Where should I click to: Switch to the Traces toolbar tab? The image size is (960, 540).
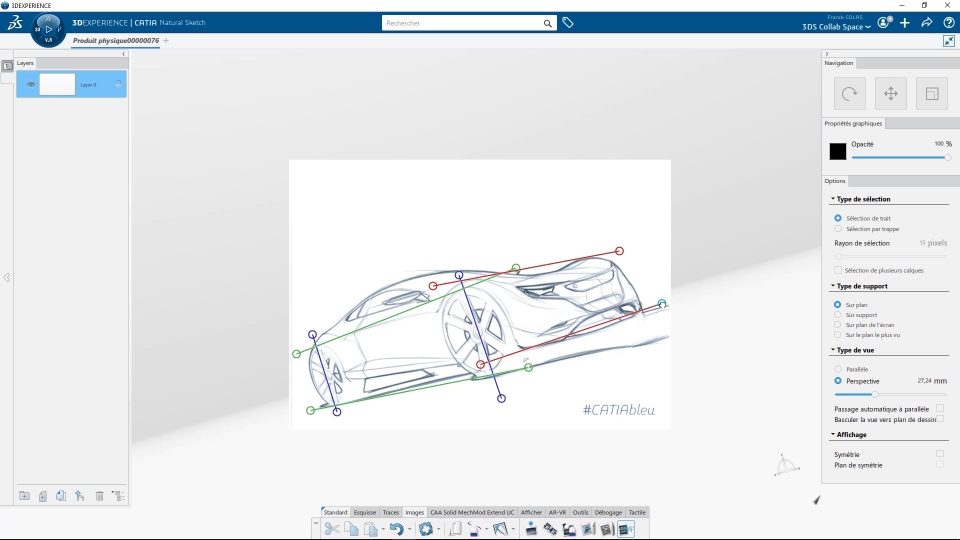391,512
